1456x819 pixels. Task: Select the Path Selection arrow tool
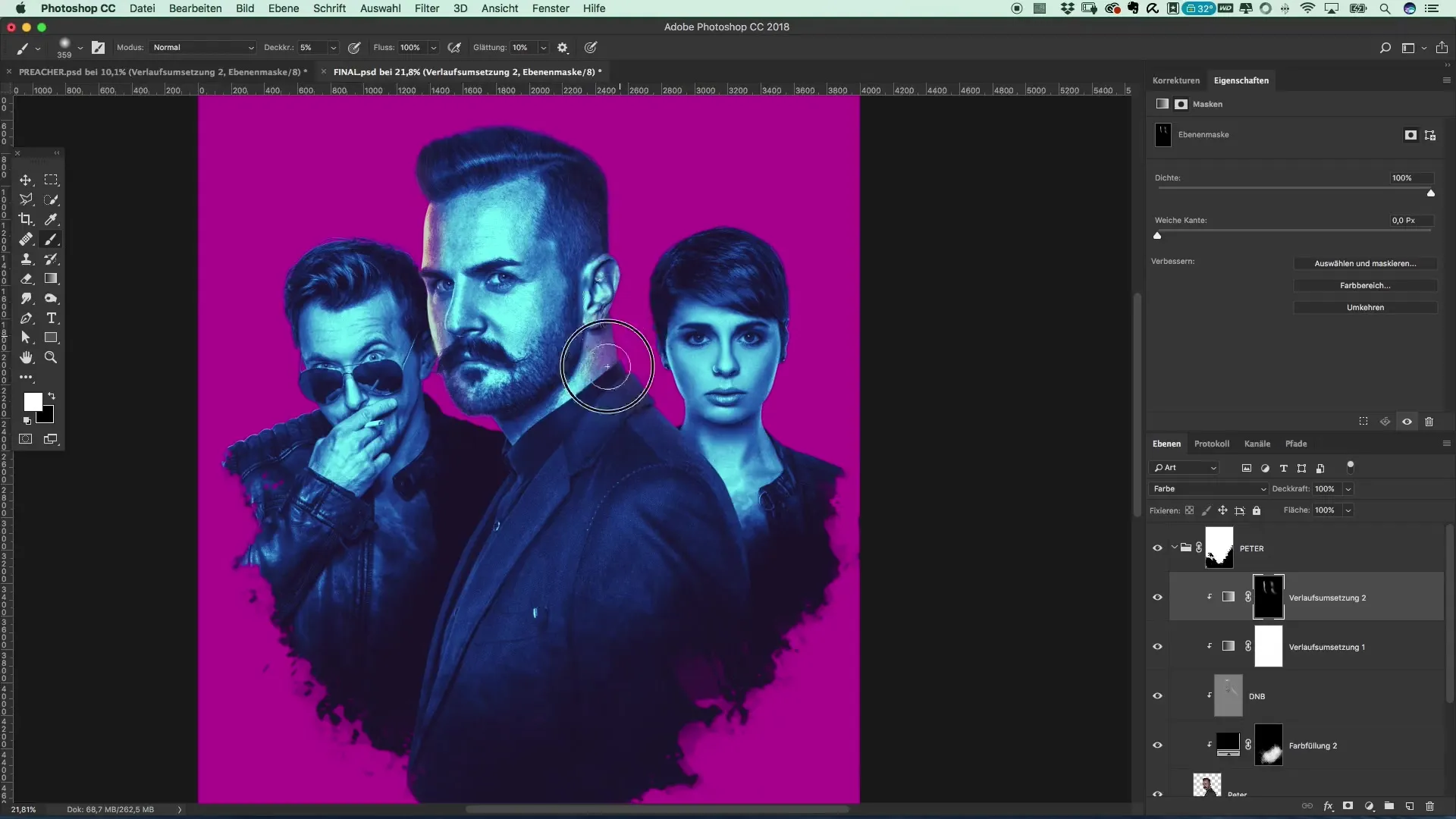pyautogui.click(x=26, y=337)
